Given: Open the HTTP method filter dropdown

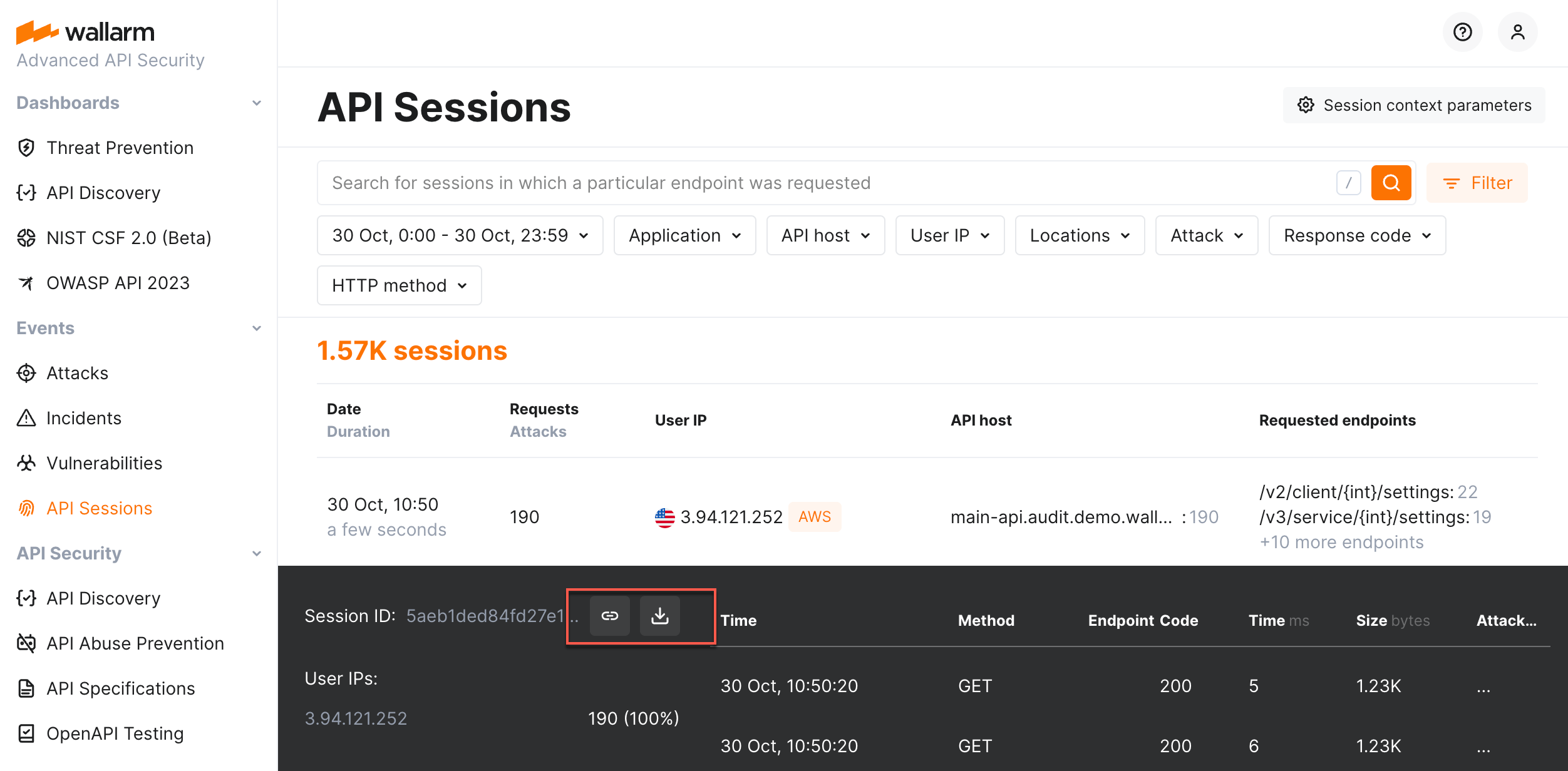Looking at the screenshot, I should (399, 285).
